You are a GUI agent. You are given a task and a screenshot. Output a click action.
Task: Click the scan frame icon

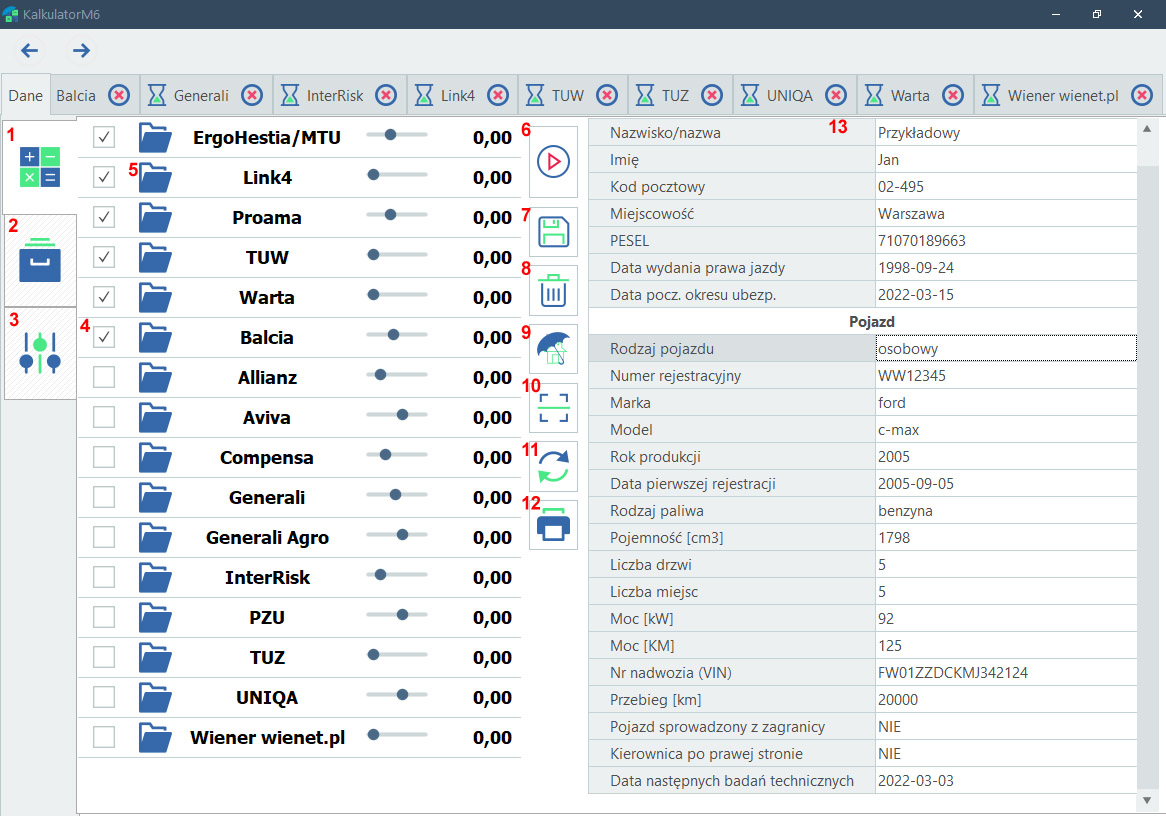pos(553,408)
